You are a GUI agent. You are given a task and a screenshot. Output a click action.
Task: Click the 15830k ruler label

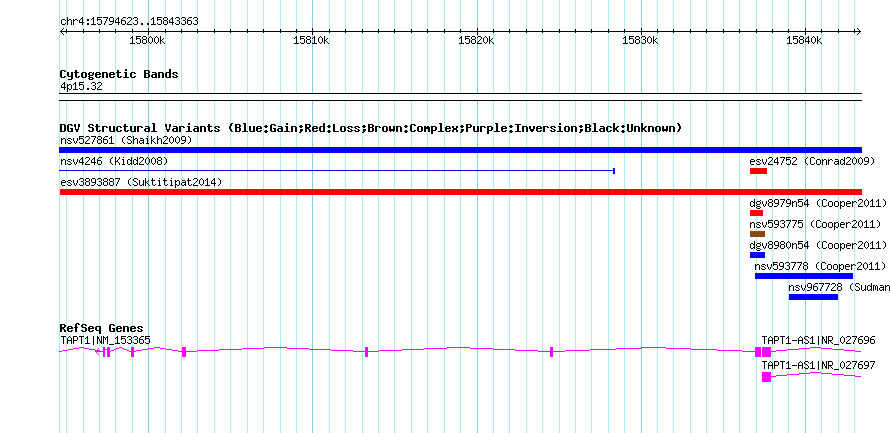[641, 40]
